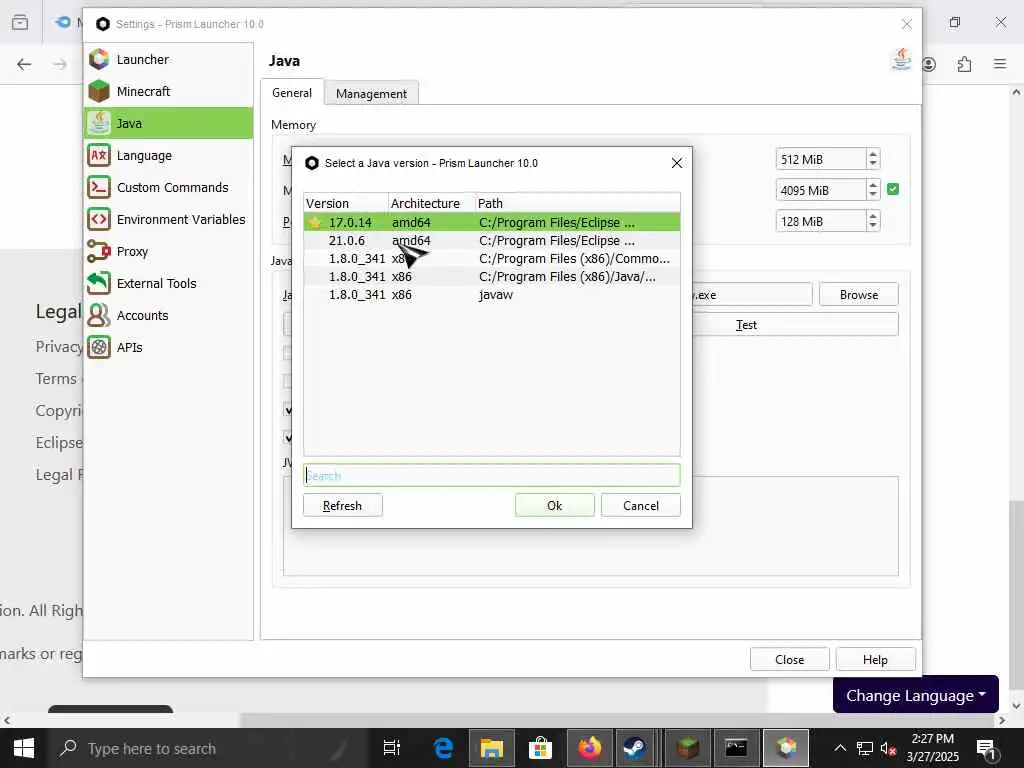Open the Minecraft settings page

(x=168, y=91)
